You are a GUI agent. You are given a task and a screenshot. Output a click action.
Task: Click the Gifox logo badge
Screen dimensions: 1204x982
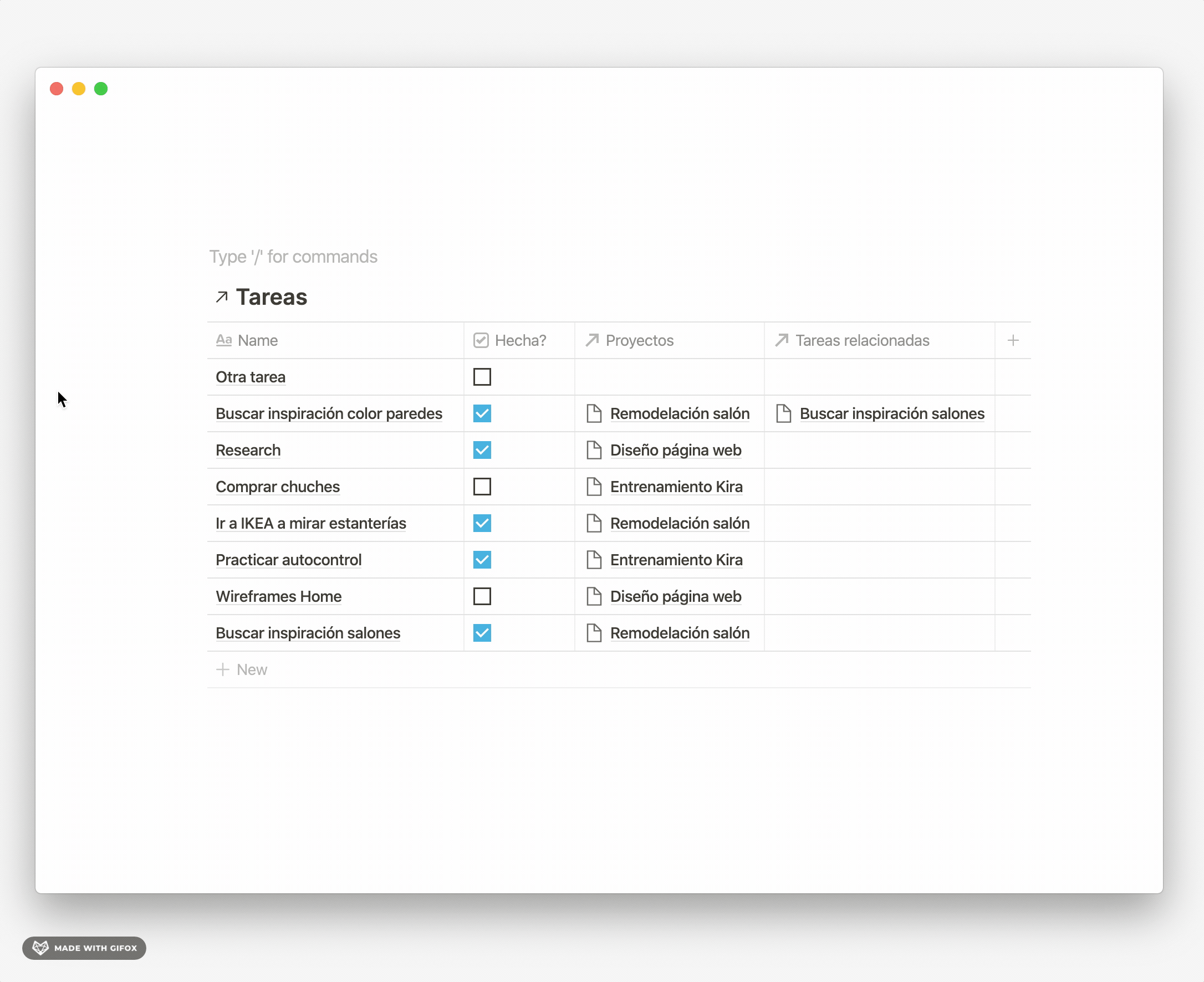pos(84,948)
